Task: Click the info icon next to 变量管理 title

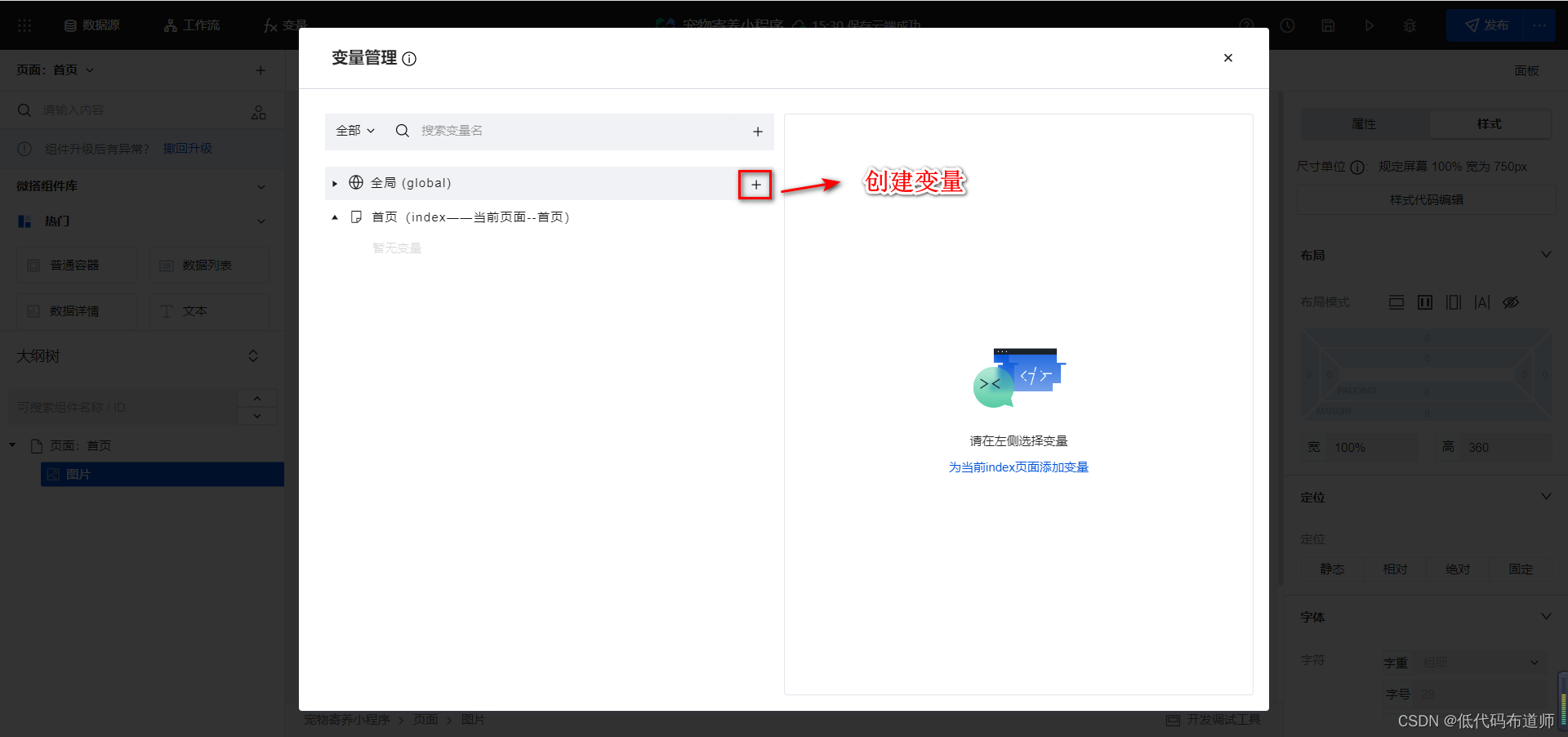Action: [x=410, y=59]
